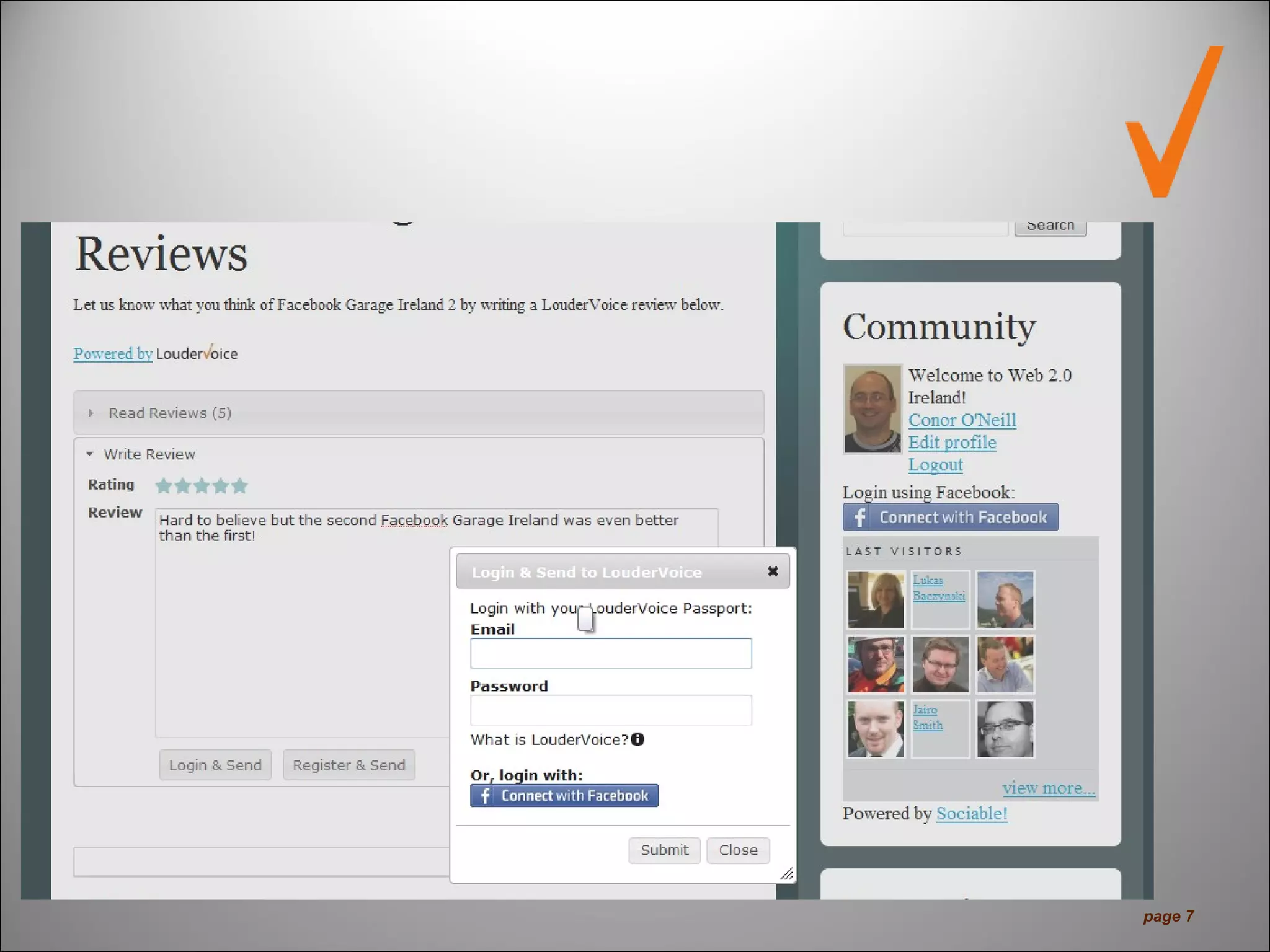Click the Logout link
The width and height of the screenshot is (1270, 952).
[x=935, y=465]
